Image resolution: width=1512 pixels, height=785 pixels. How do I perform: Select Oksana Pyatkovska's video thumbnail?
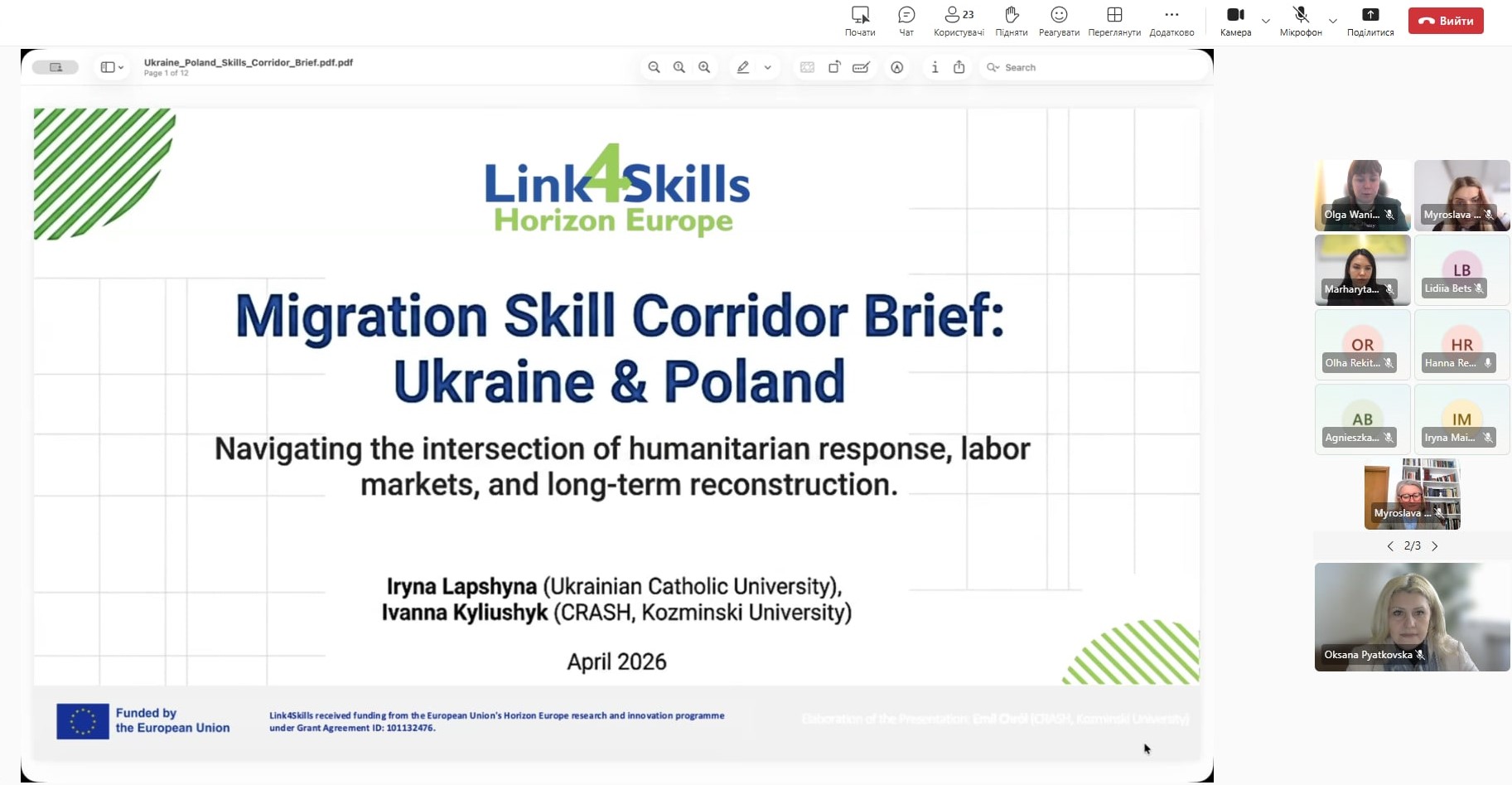pos(1412,617)
